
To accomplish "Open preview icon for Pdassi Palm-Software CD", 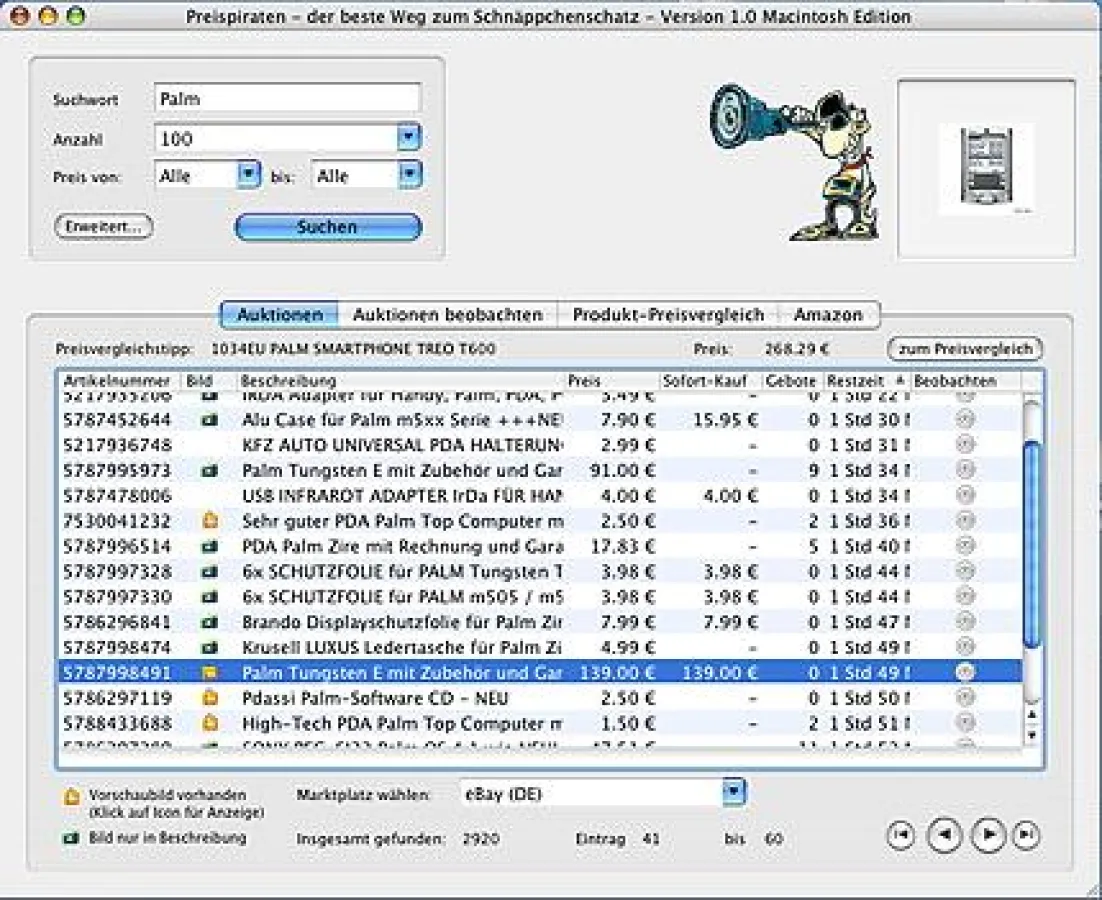I will pos(209,698).
